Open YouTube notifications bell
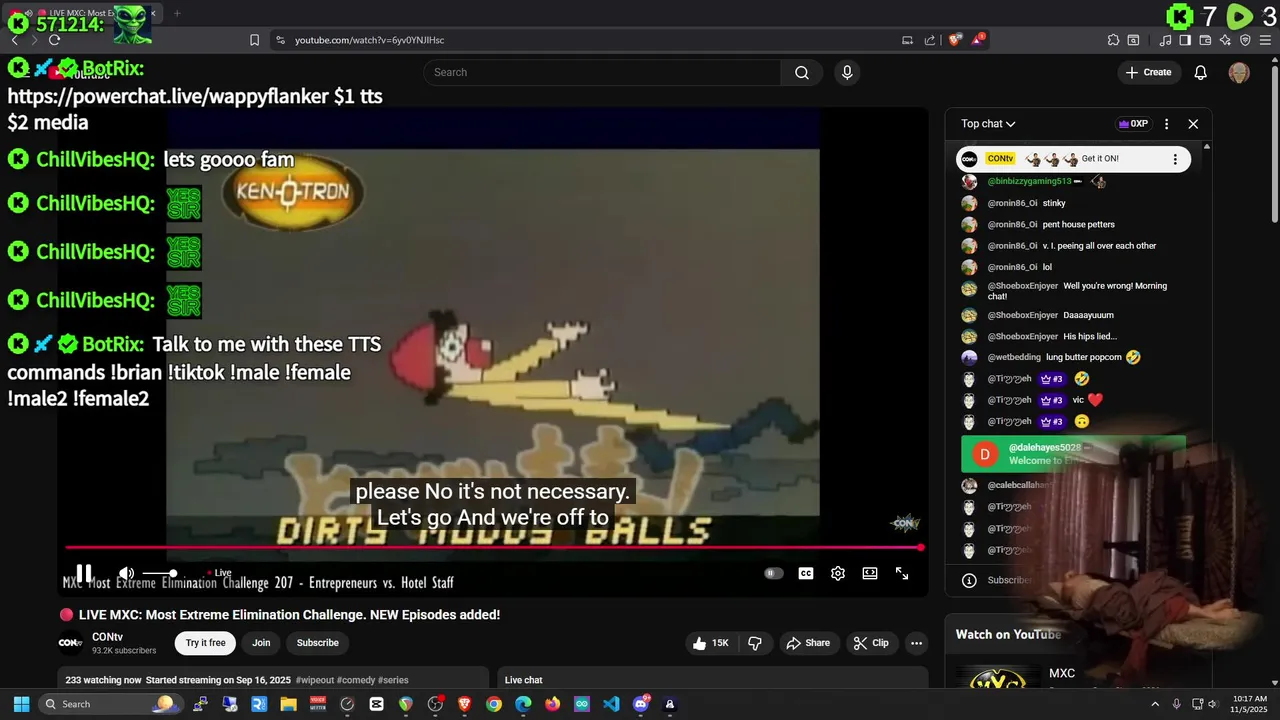Viewport: 1280px width, 720px height. click(x=1201, y=72)
